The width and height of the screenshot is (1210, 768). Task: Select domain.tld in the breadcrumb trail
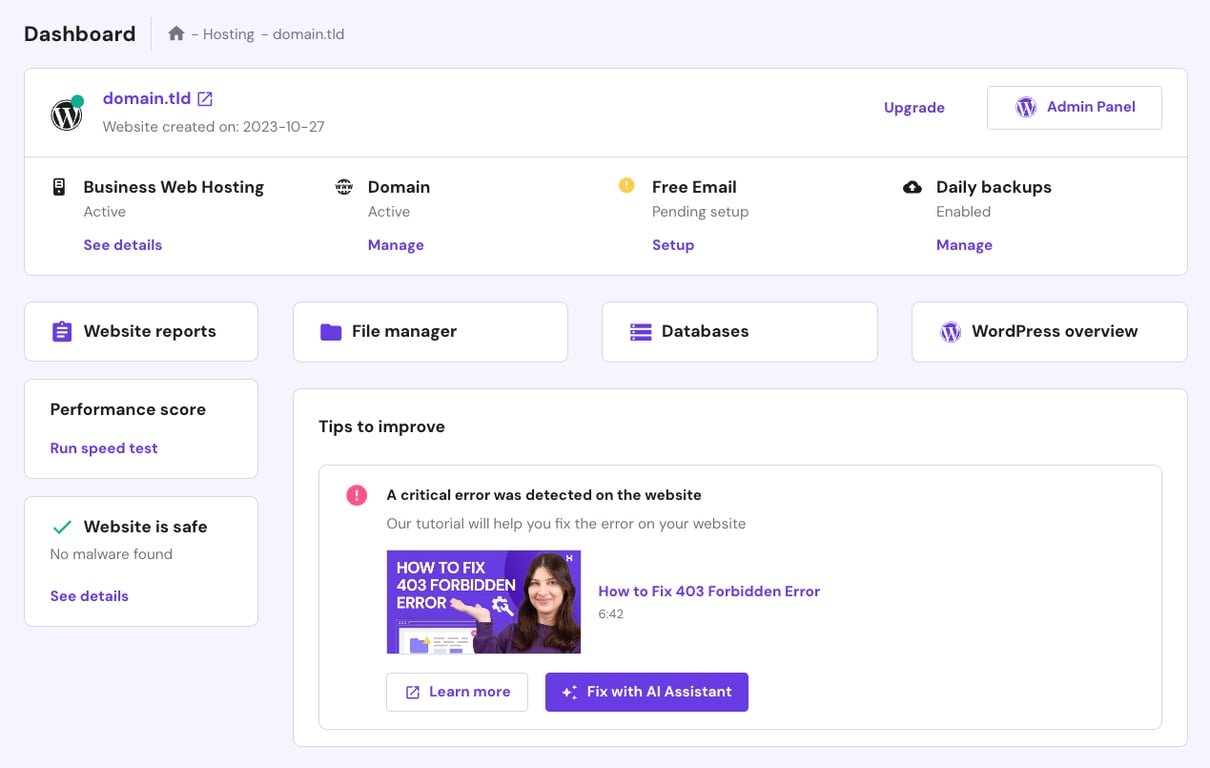coord(309,33)
